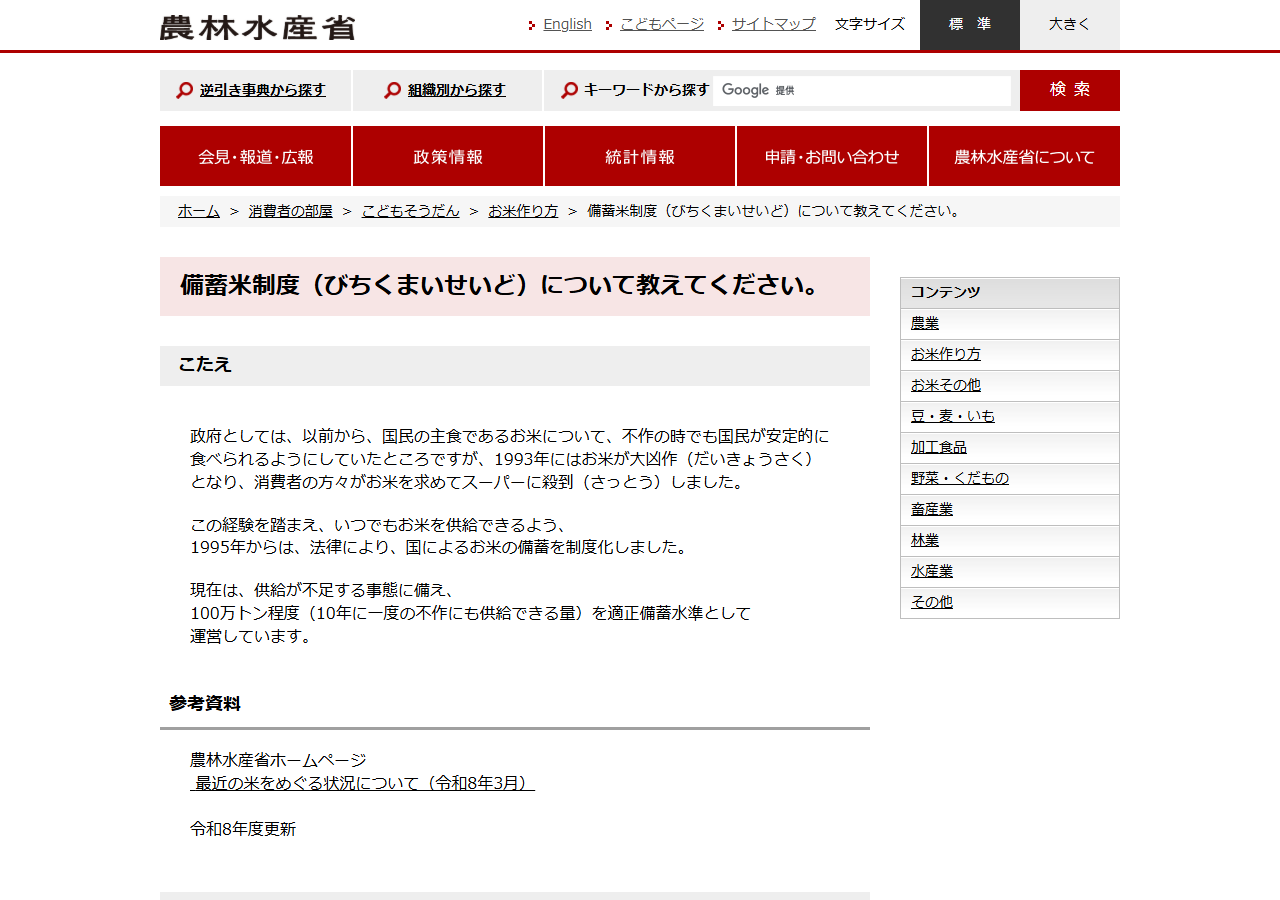Open the 農林水産省について menu
1280x900 pixels.
[1024, 156]
